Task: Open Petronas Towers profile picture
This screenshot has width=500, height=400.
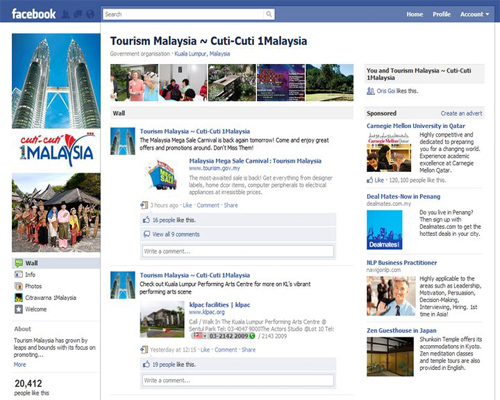Action: pyautogui.click(x=56, y=81)
